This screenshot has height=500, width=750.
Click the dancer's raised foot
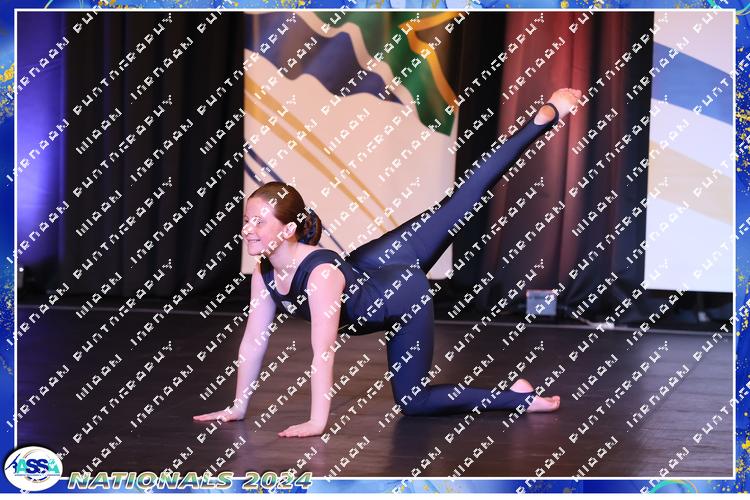click(562, 102)
